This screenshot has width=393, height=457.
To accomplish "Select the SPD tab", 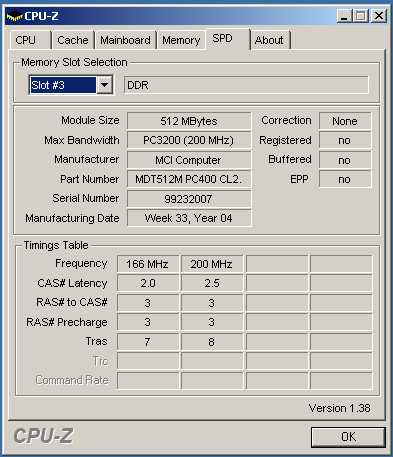I will click(227, 39).
